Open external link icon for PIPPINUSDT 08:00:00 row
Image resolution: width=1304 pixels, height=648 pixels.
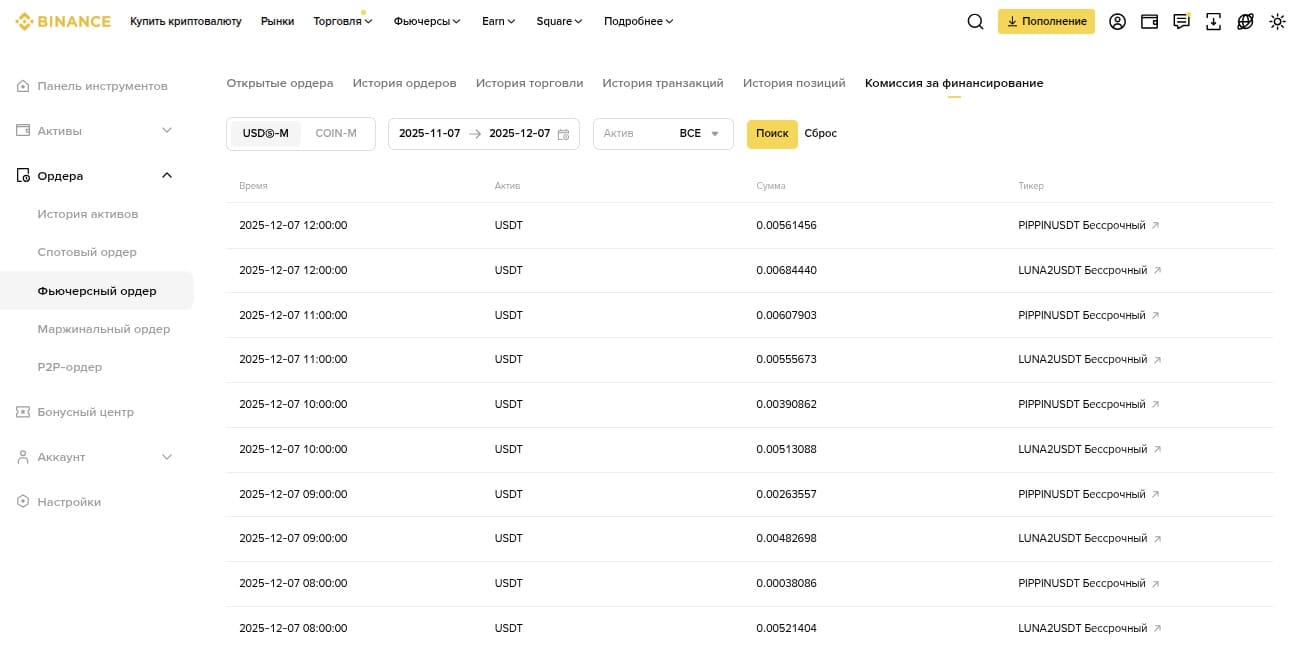point(1156,584)
